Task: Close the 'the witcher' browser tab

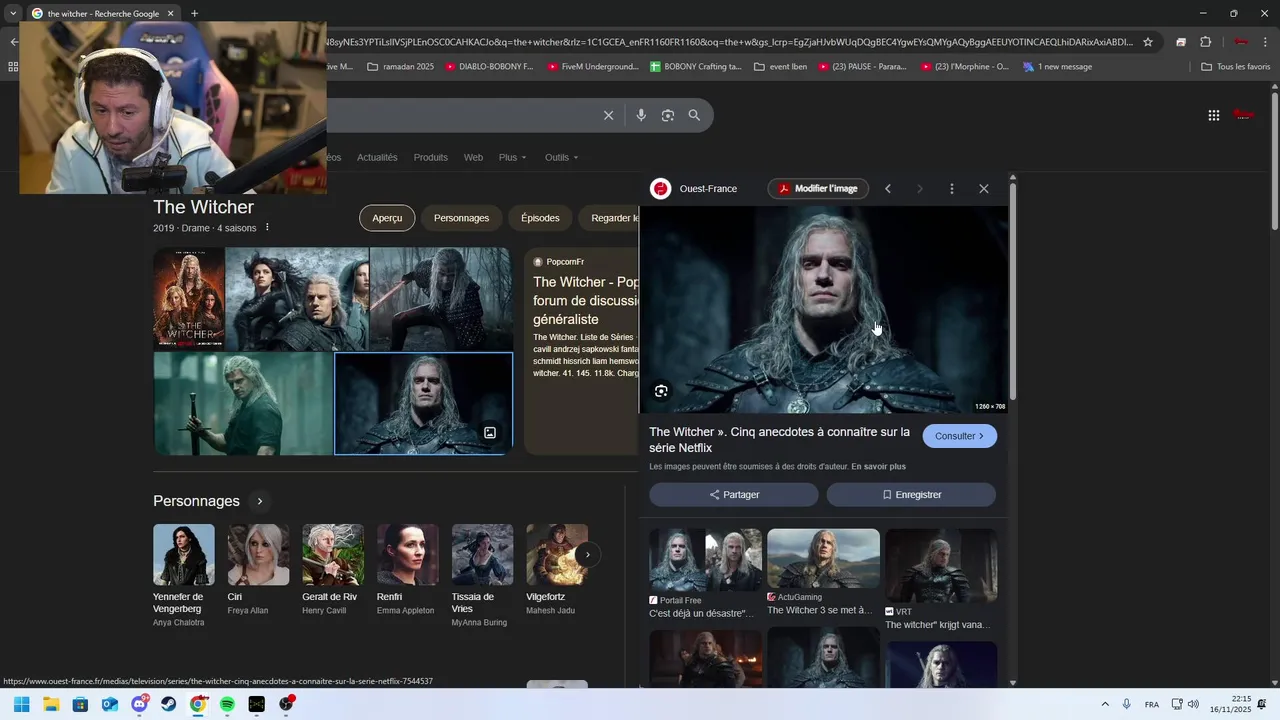Action: [170, 13]
